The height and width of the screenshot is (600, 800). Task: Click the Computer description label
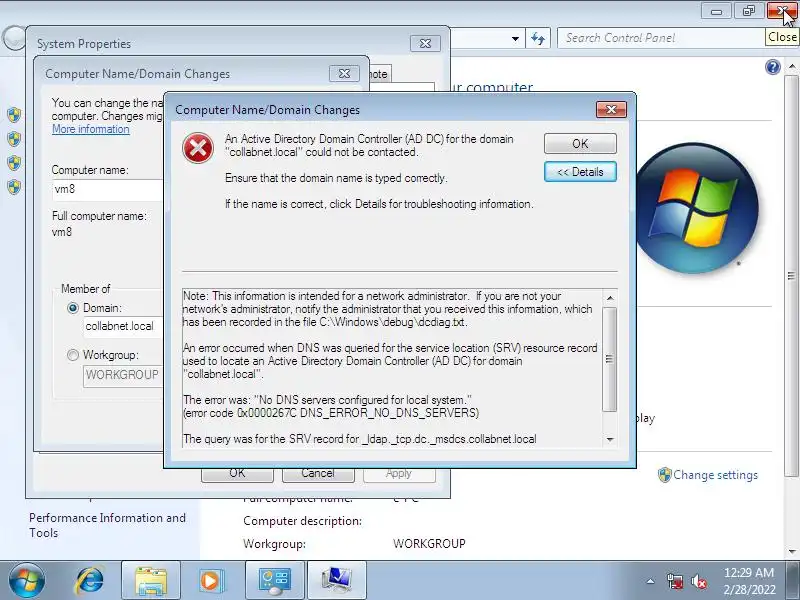pyautogui.click(x=302, y=521)
